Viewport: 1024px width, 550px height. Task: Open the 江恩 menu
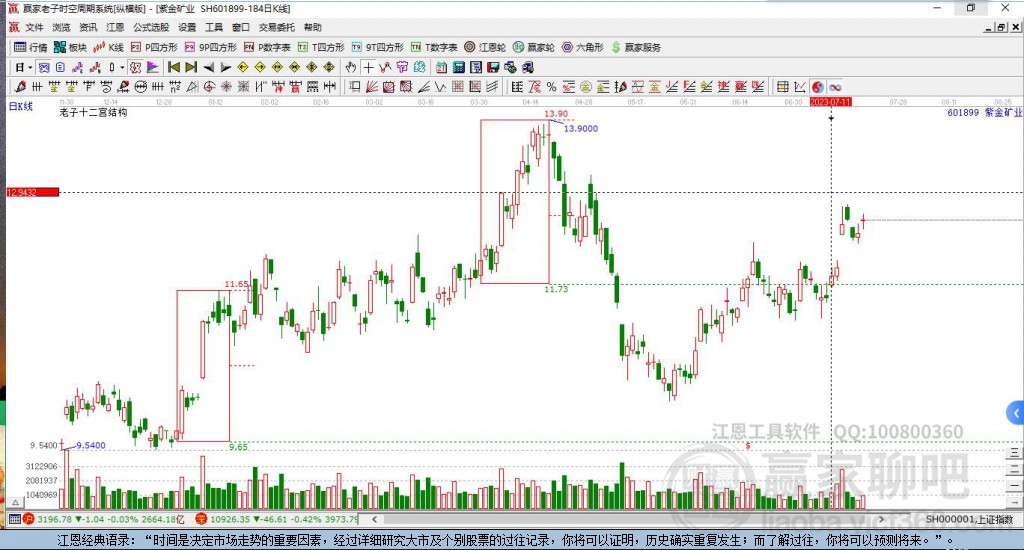115,27
